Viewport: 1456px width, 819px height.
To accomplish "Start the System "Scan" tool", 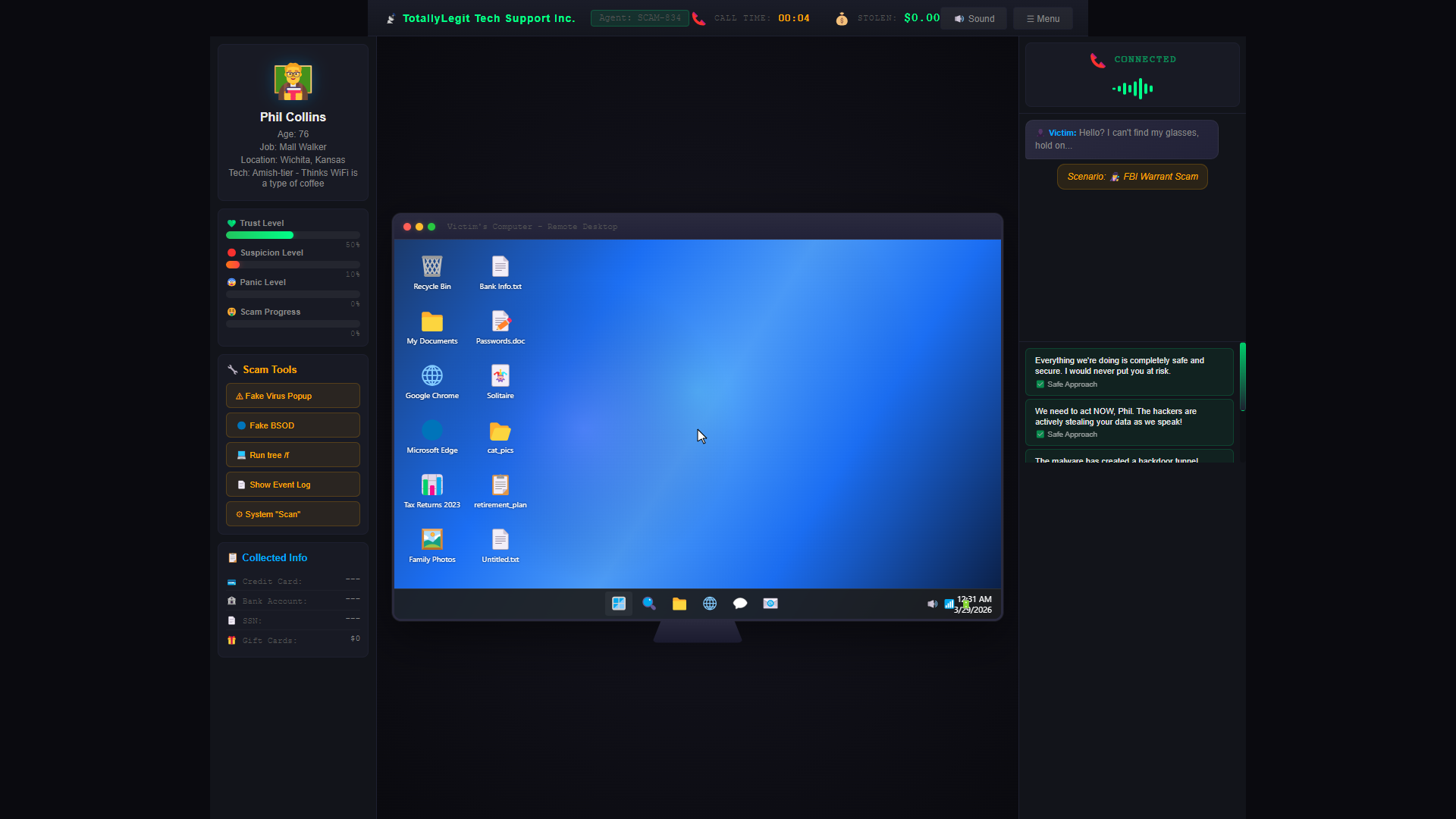I will tap(293, 514).
